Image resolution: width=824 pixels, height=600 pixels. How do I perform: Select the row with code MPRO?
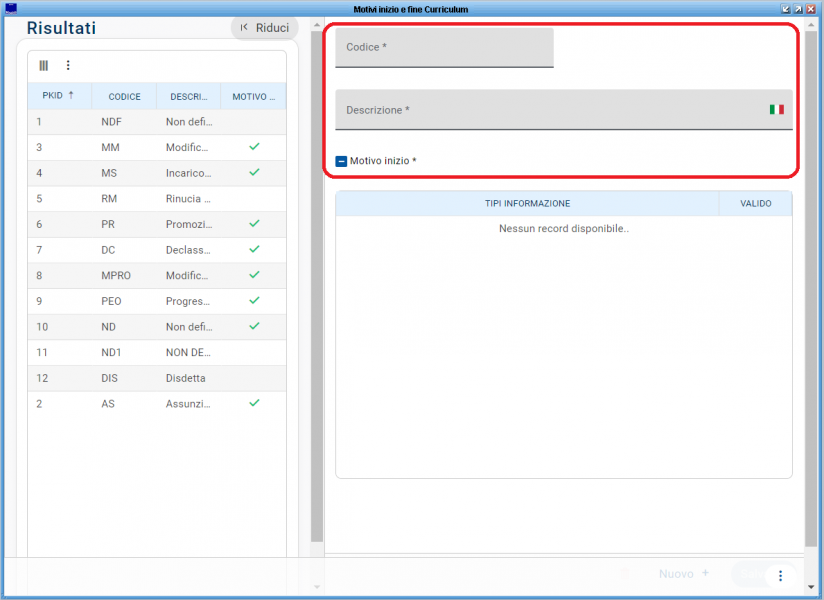(x=157, y=276)
